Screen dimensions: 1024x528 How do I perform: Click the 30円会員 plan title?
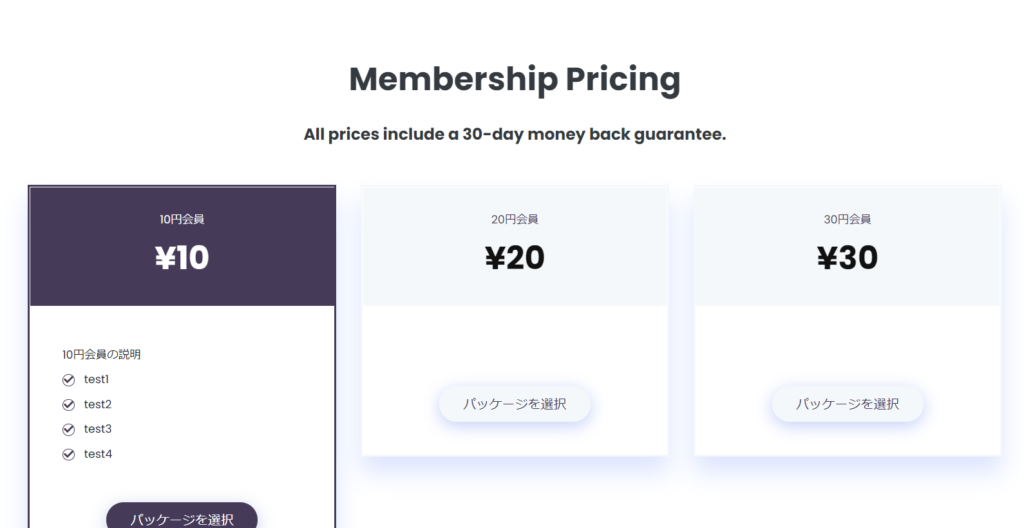tap(848, 220)
